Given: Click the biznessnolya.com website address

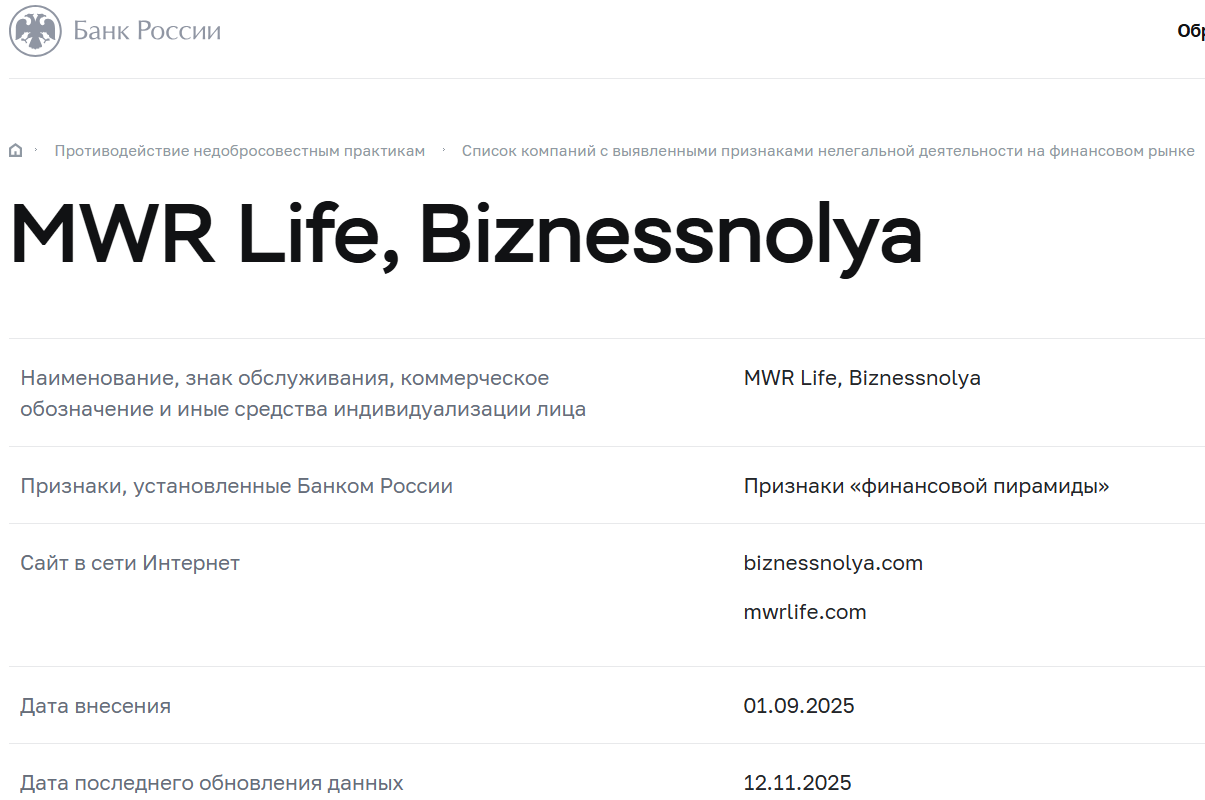Looking at the screenshot, I should click(x=833, y=563).
